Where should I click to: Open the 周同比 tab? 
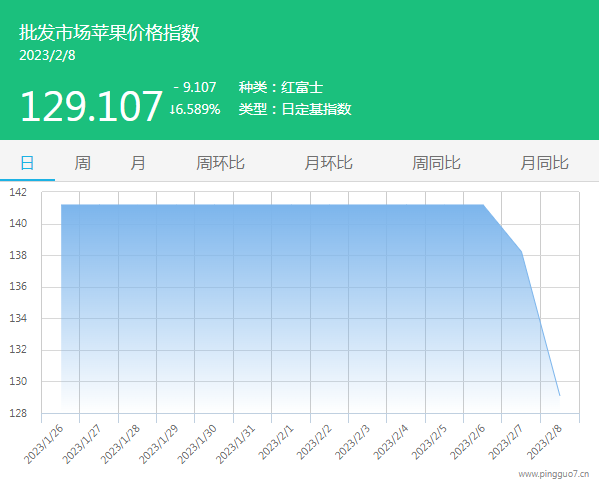(x=436, y=163)
